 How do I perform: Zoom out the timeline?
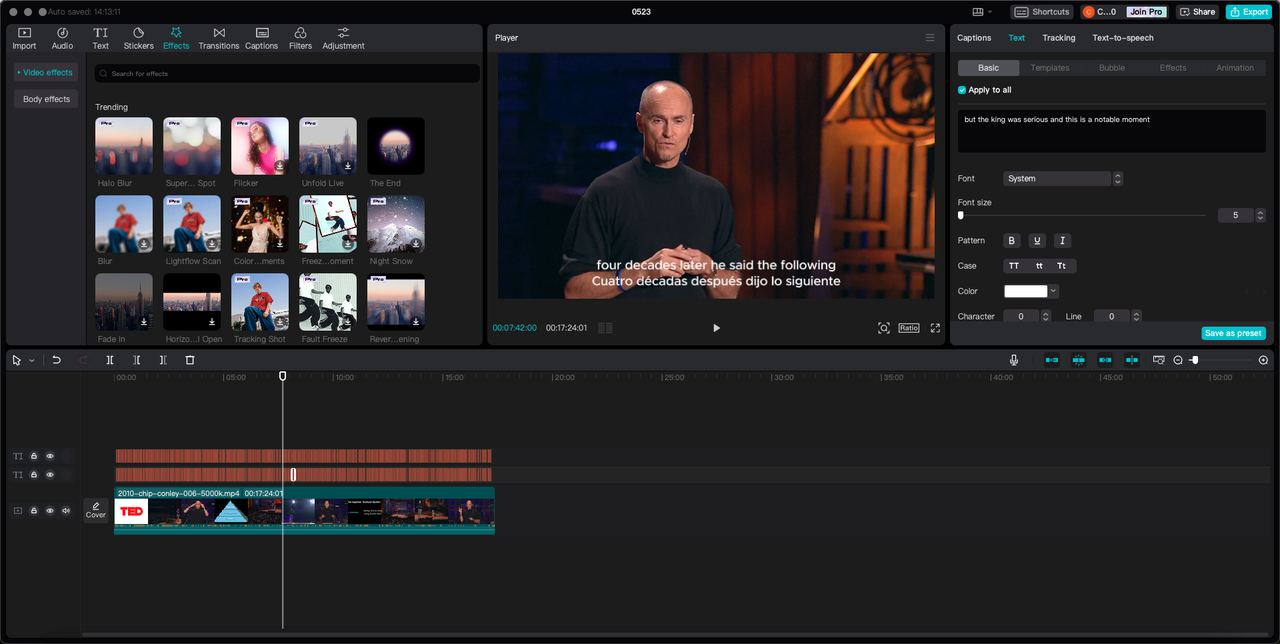pos(1178,360)
